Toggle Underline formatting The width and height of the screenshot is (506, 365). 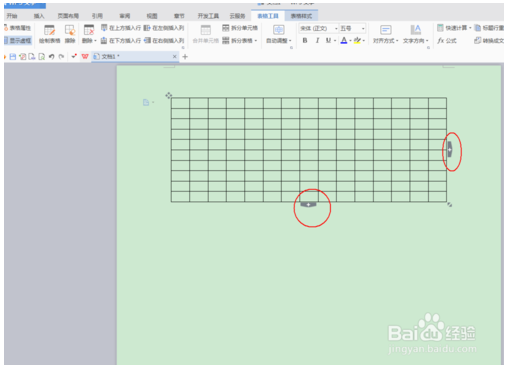pyautogui.click(x=328, y=41)
